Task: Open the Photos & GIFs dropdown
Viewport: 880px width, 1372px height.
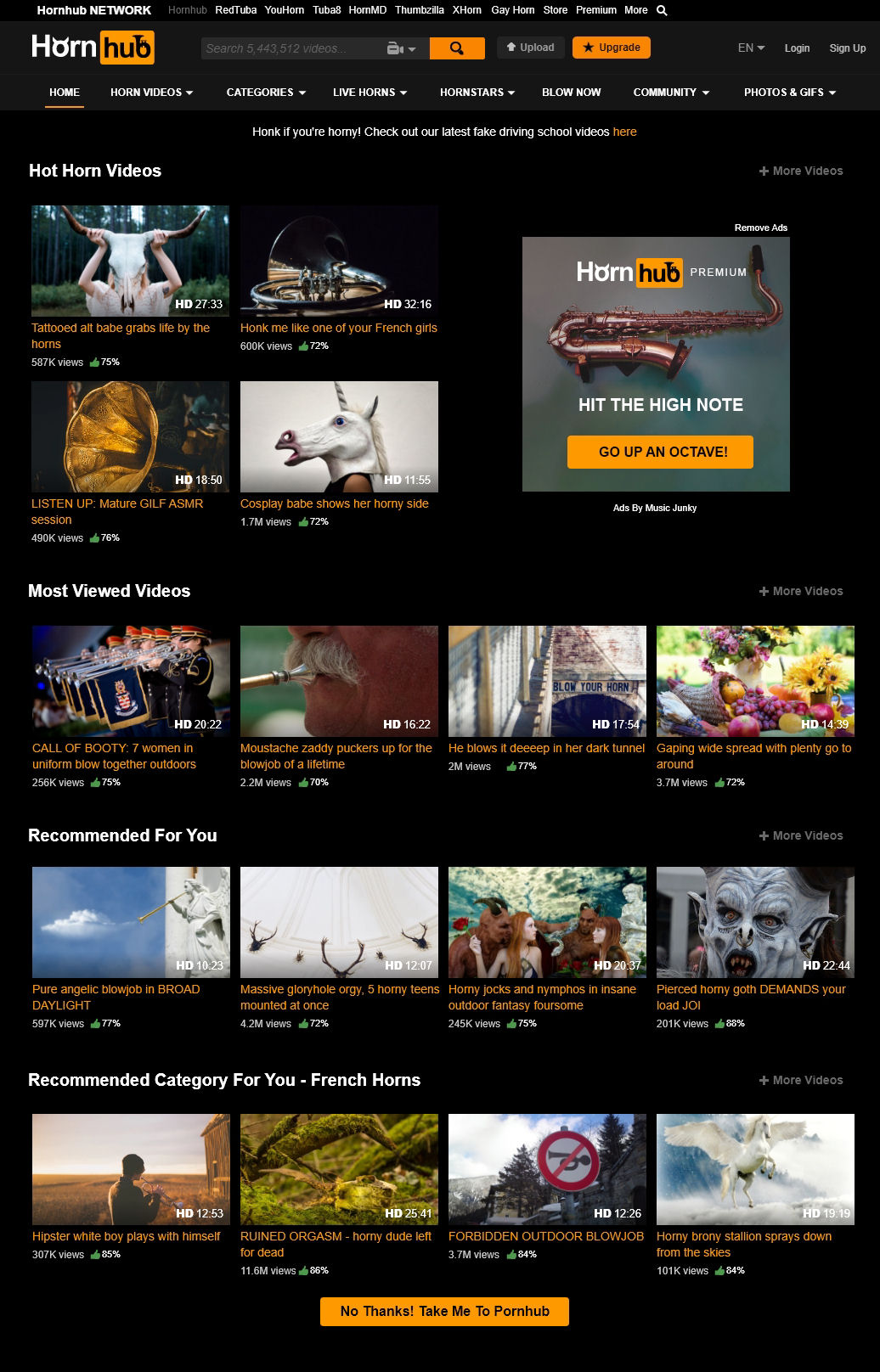Action: (790, 93)
